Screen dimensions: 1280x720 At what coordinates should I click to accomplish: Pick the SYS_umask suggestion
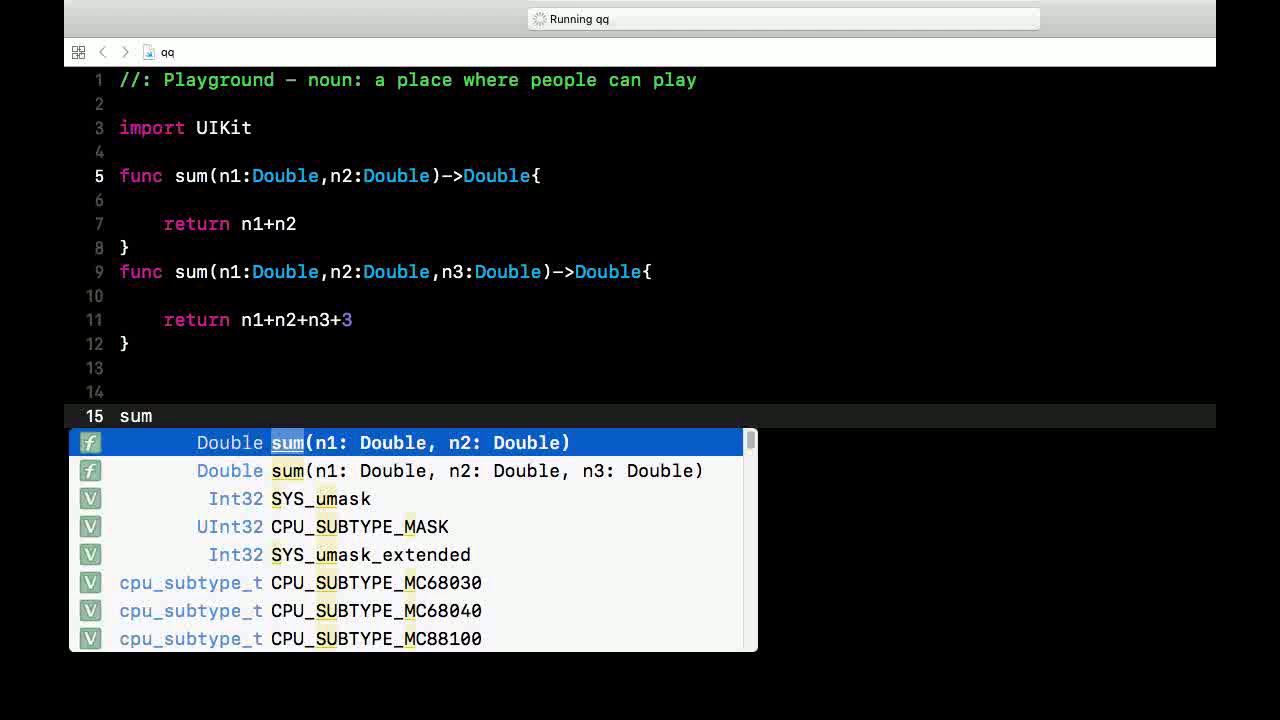pos(406,499)
